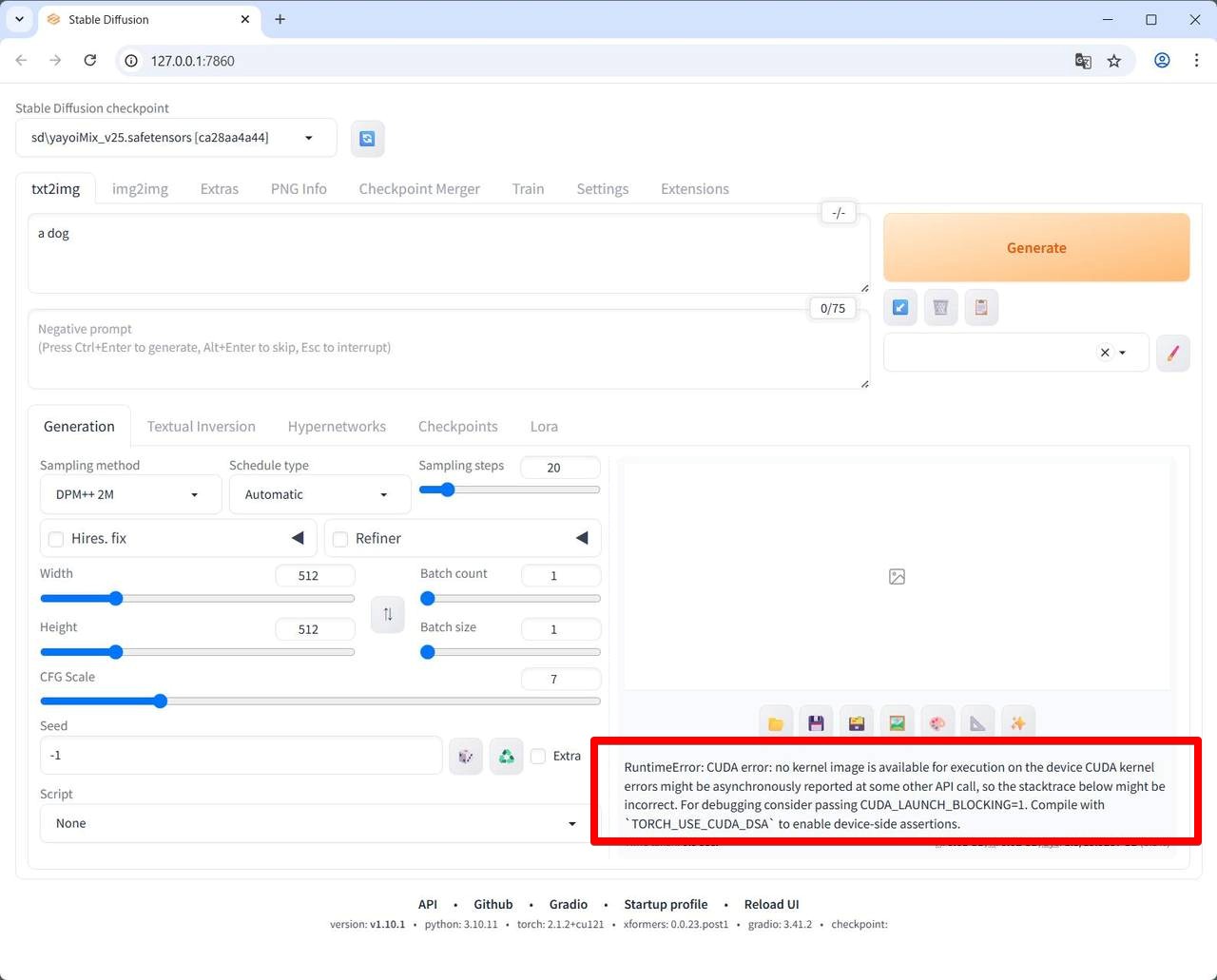
Task: Clear styles selection x button
Action: (x=1105, y=353)
